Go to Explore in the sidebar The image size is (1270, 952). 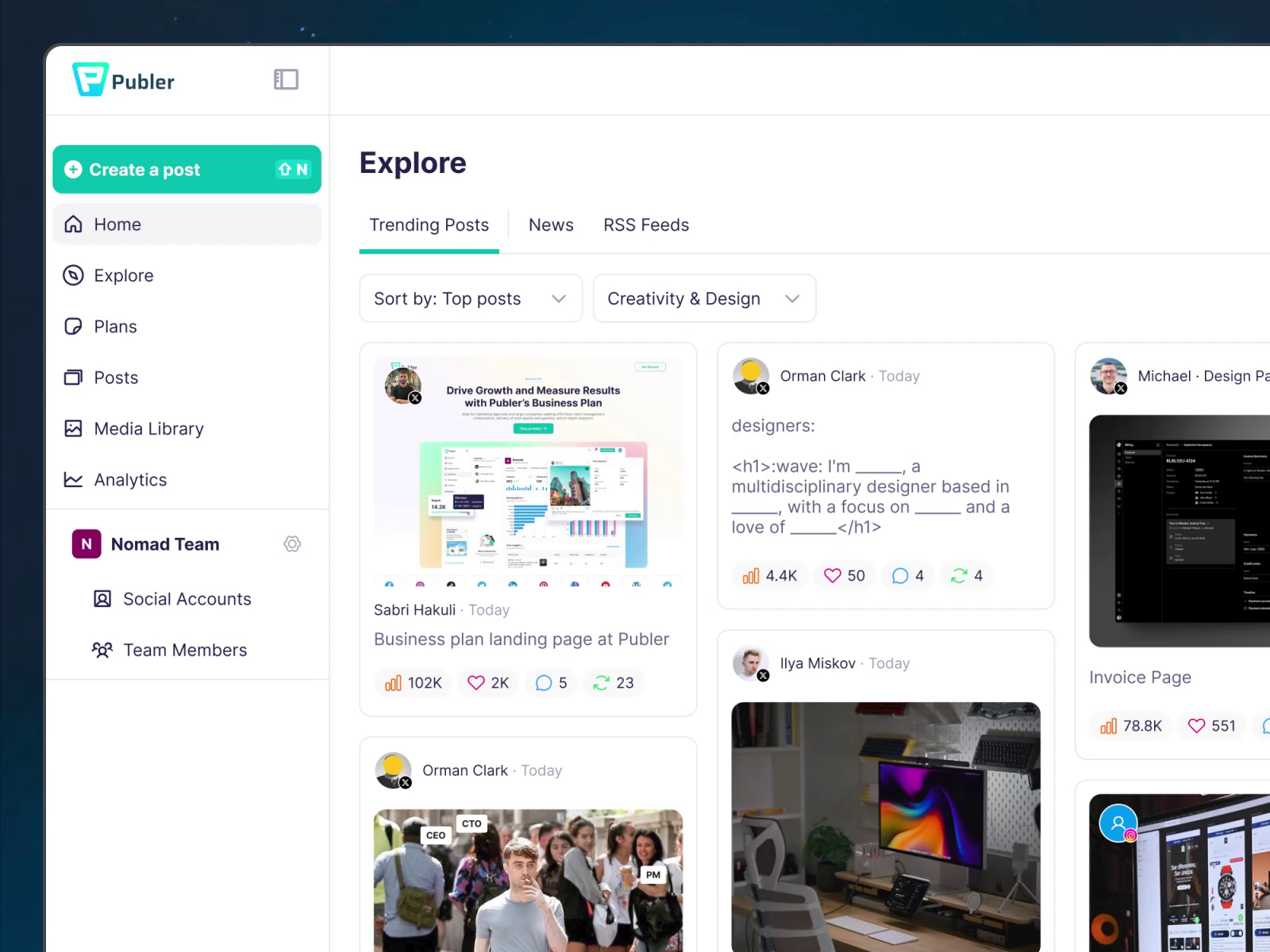click(187, 275)
